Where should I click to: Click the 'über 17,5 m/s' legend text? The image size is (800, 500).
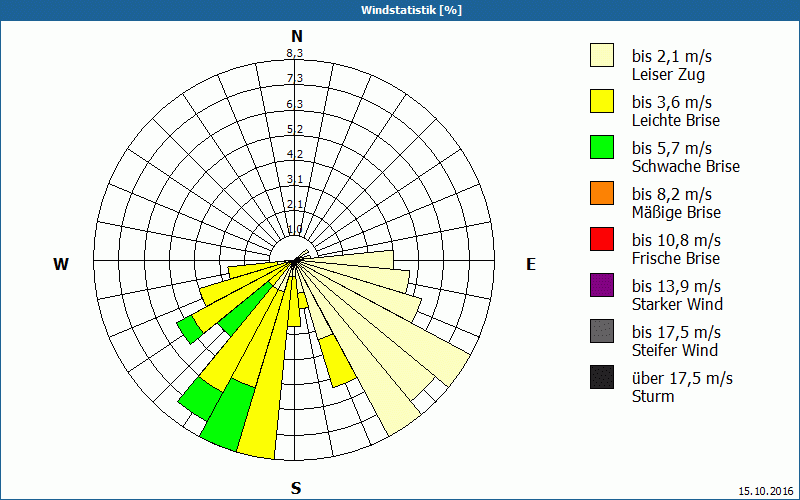(682, 378)
